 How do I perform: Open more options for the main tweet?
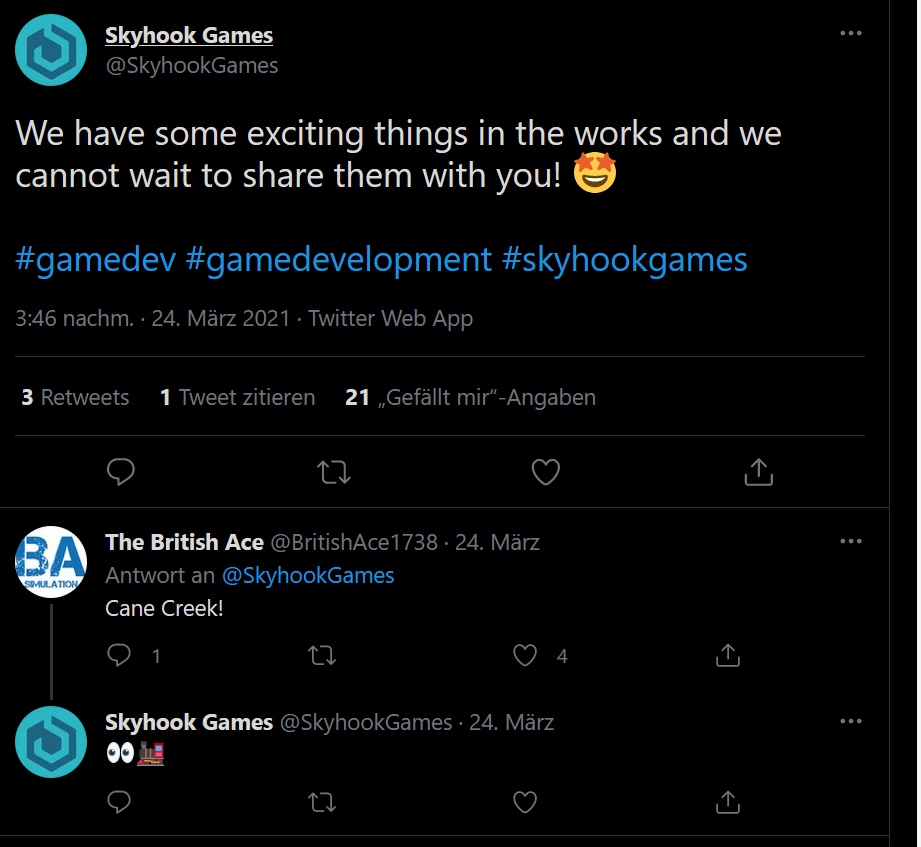(x=850, y=33)
